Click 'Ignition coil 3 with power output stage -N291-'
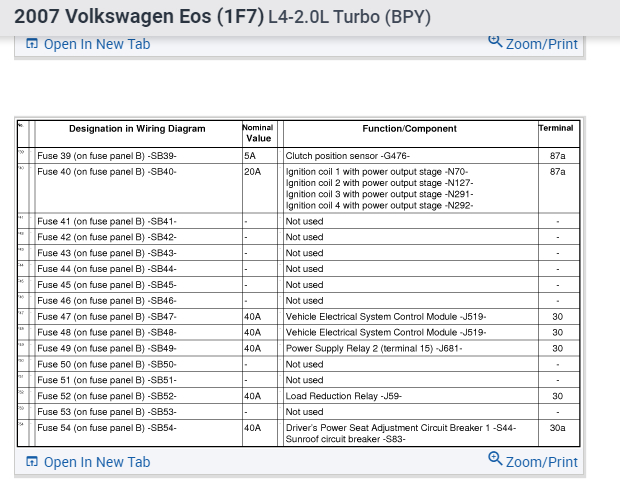Image resolution: width=620 pixels, height=493 pixels. coord(380,194)
